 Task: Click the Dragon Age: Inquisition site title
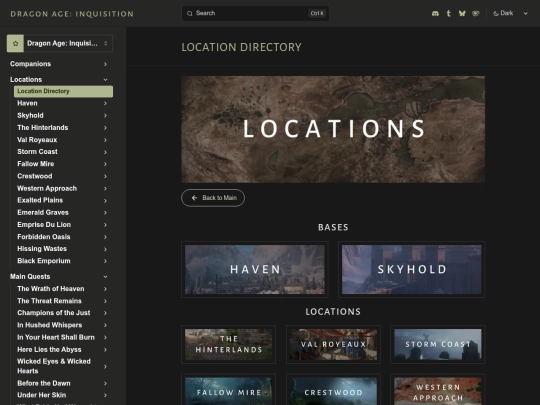(x=72, y=14)
